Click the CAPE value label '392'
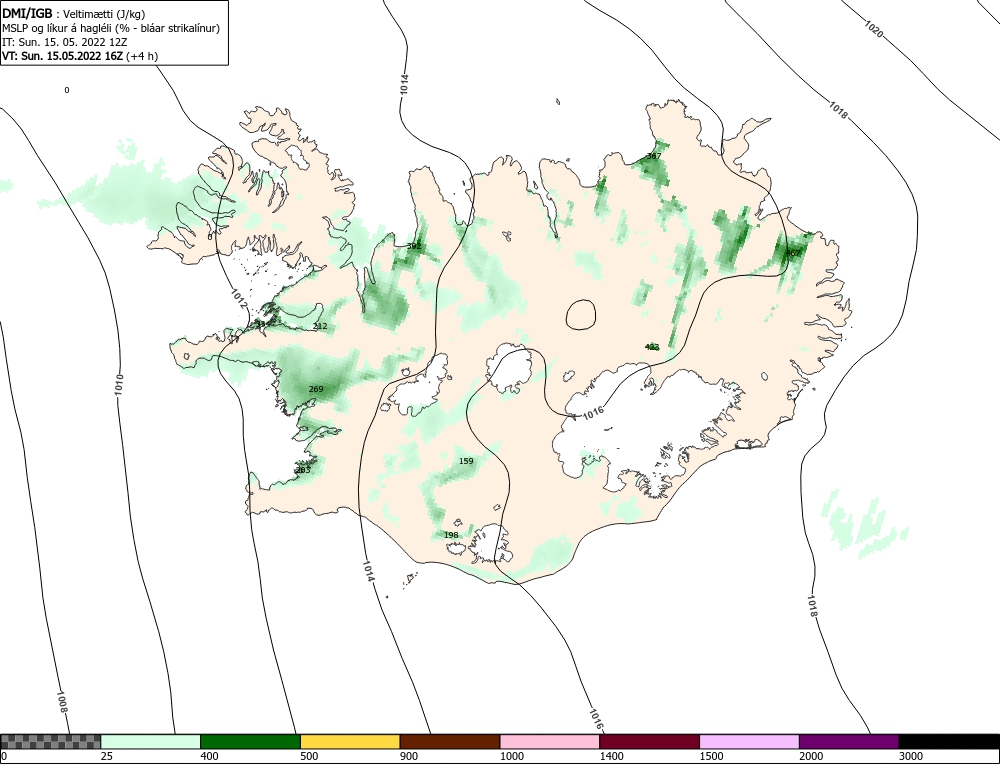The width and height of the screenshot is (1000, 764). [414, 246]
